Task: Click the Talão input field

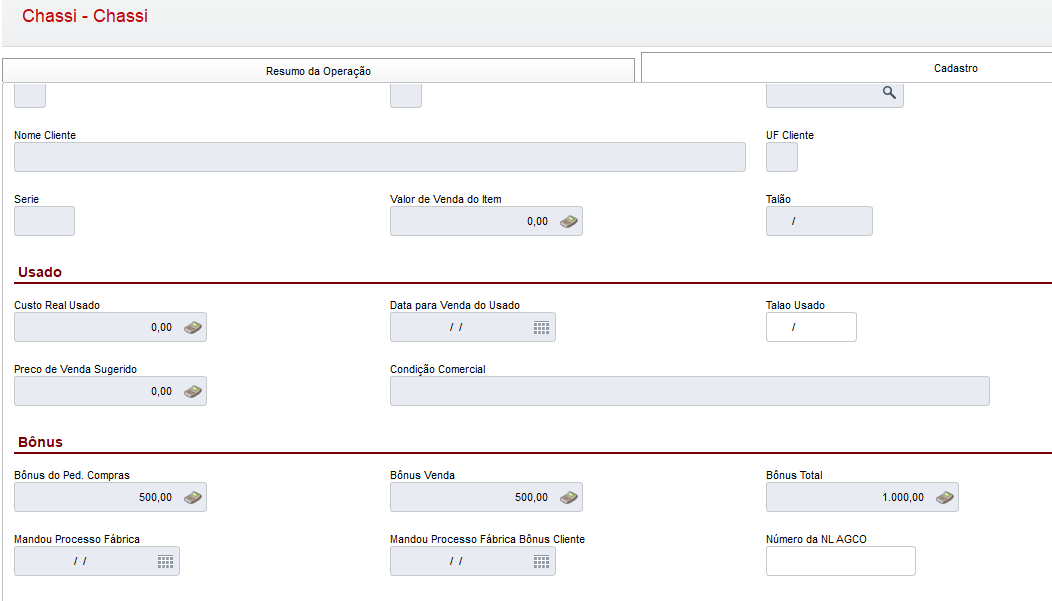Action: coord(819,221)
